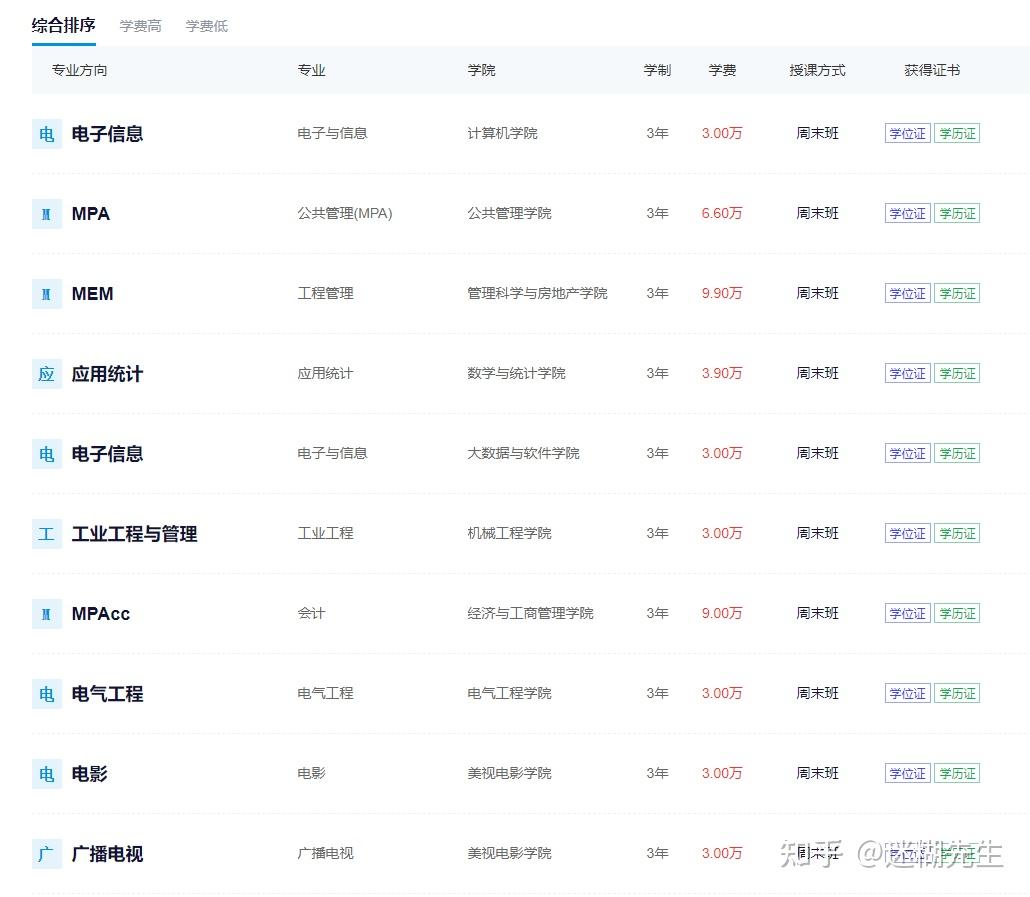Viewport: 1030px width, 897px height.
Task: Click the 电子信息 icon in 大数据与软件学院 row
Action: click(46, 454)
